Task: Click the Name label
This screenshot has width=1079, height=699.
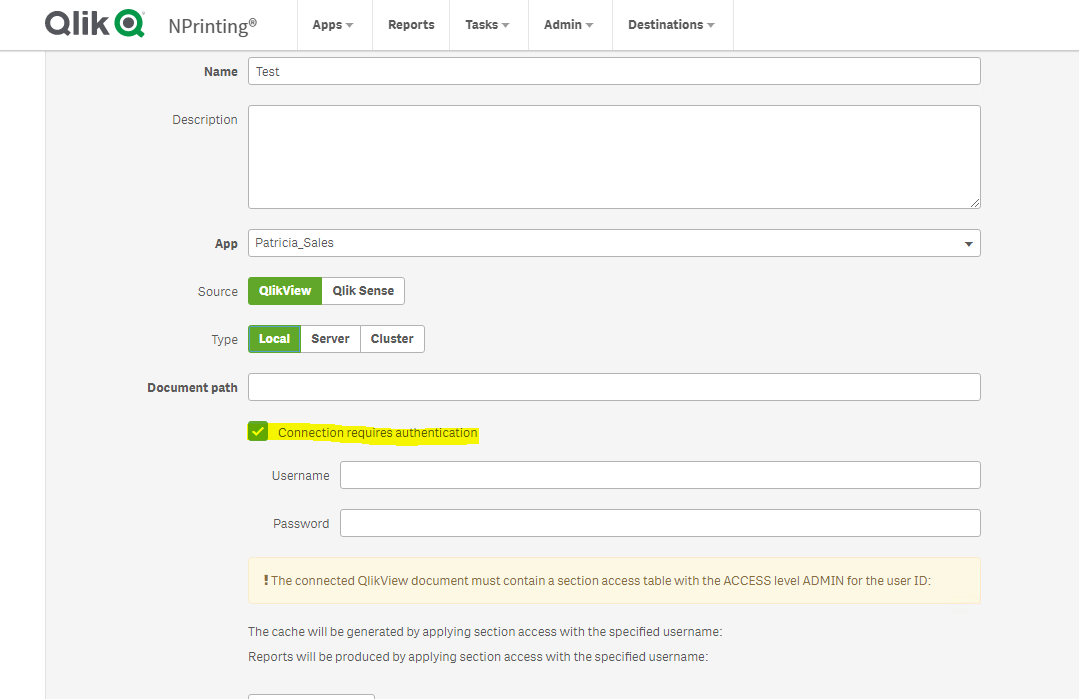Action: [x=221, y=72]
